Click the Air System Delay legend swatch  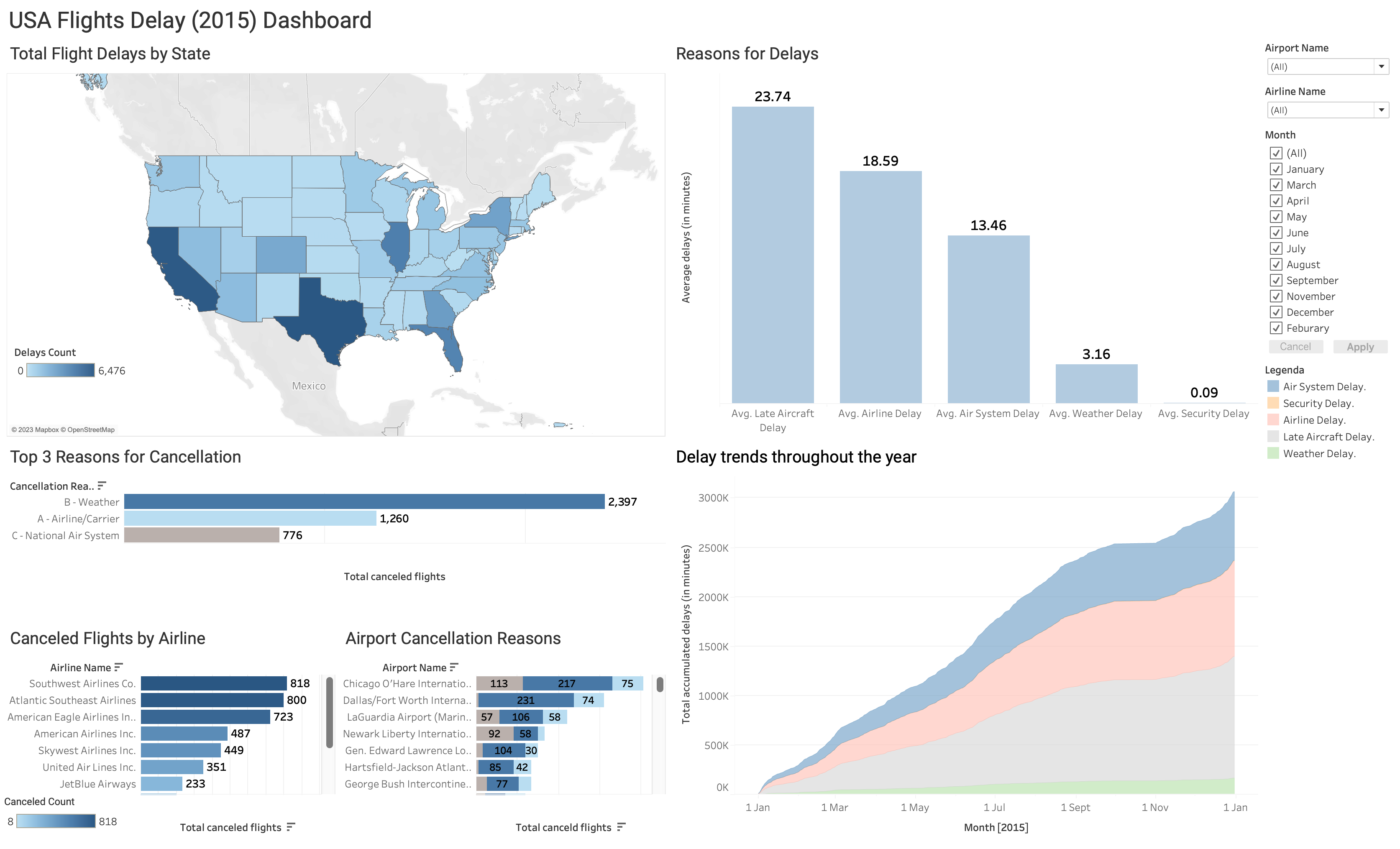(x=1273, y=386)
